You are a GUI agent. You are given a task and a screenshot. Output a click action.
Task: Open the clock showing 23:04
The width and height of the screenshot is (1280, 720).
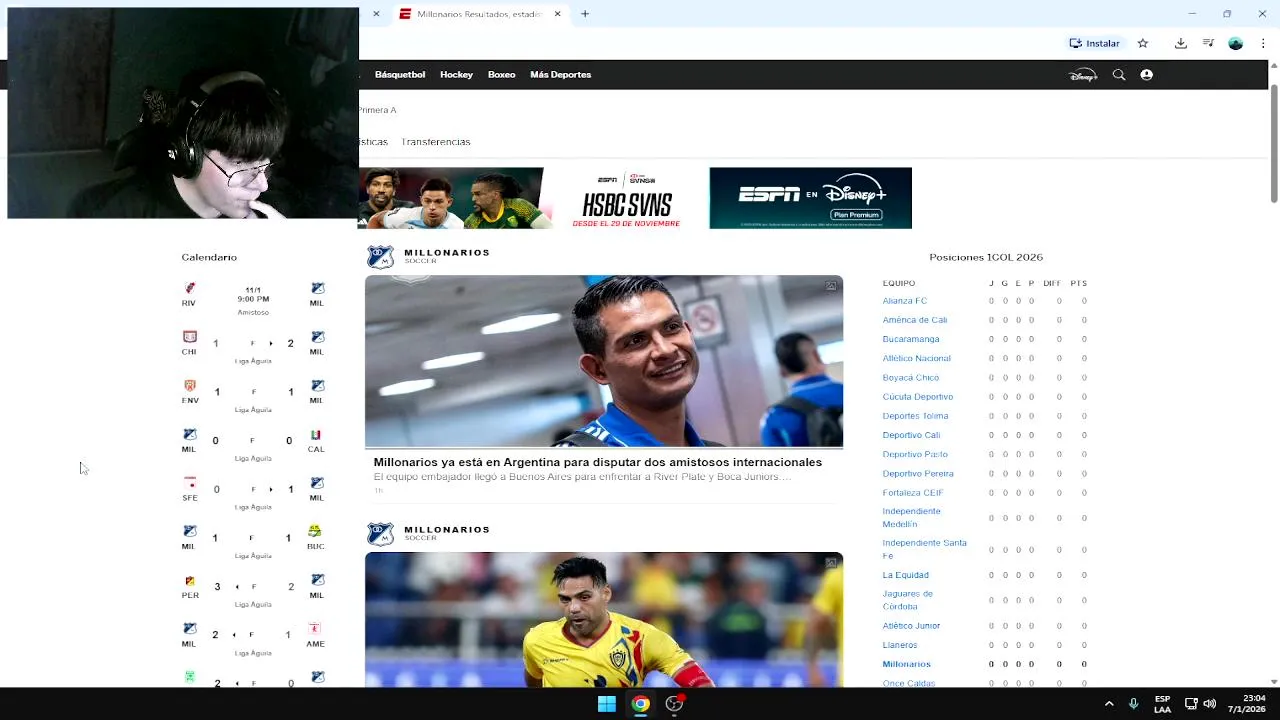pyautogui.click(x=1247, y=704)
